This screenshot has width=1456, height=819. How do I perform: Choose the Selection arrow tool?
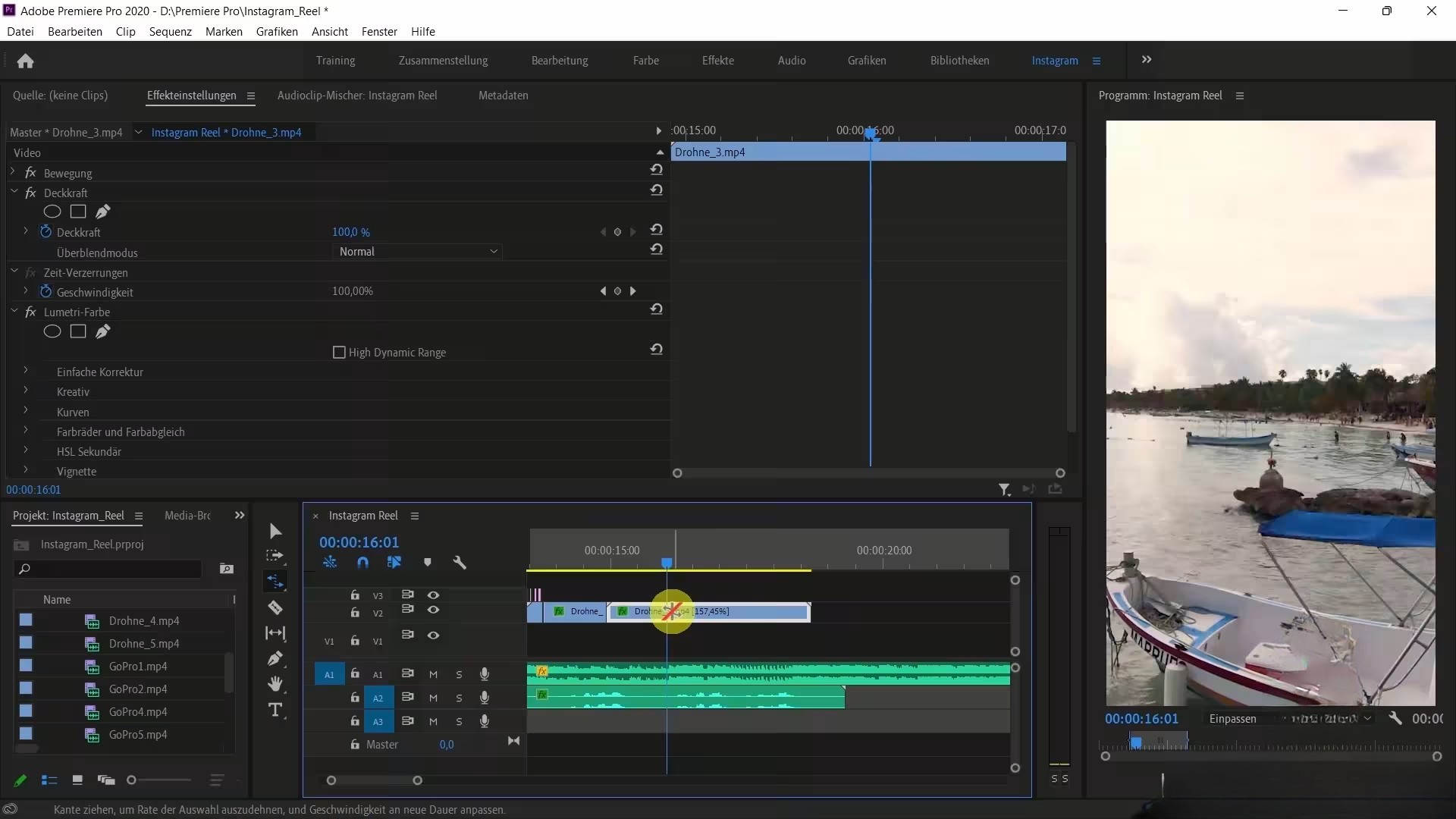click(x=275, y=531)
